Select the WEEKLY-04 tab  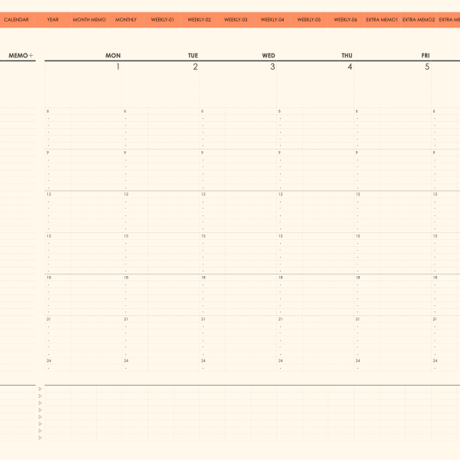[x=272, y=20]
